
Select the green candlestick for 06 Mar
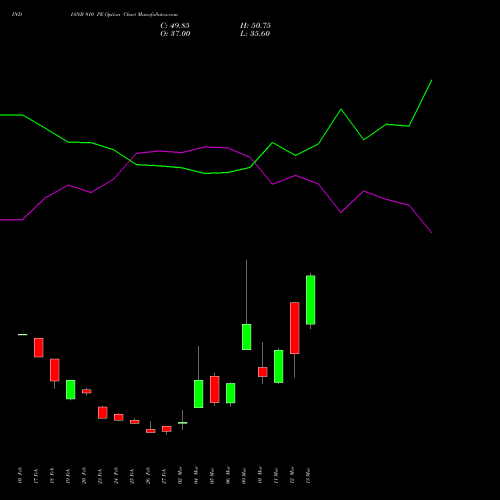coord(231,393)
